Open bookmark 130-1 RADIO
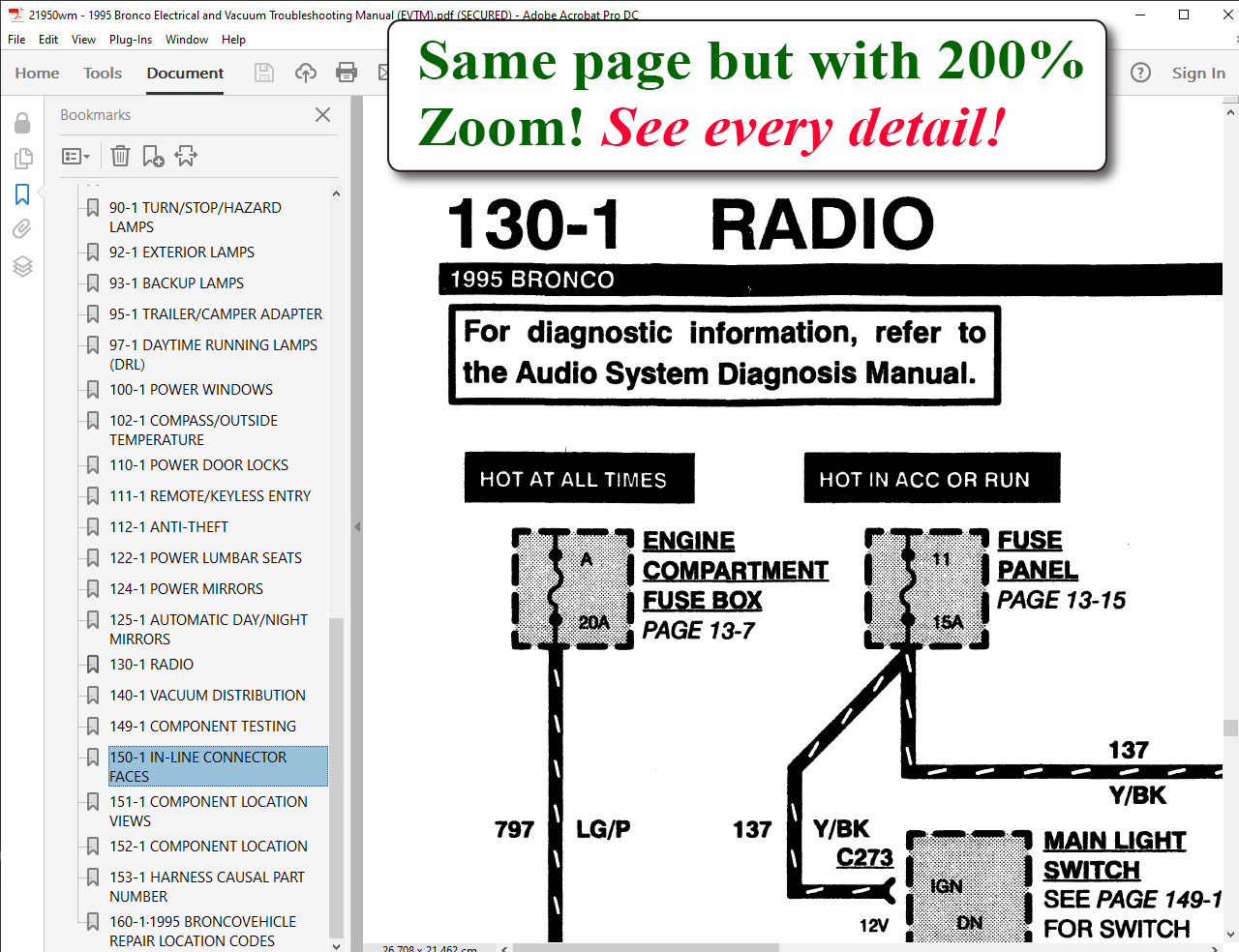This screenshot has width=1239, height=952. (x=151, y=664)
